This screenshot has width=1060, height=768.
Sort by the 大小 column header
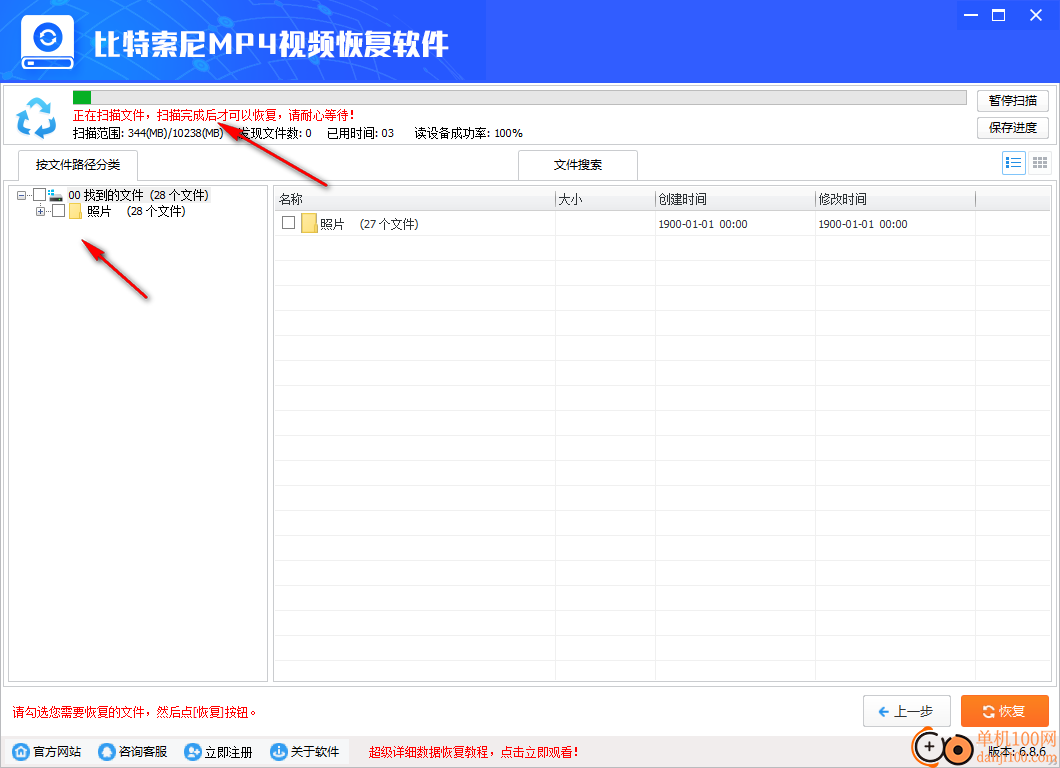pos(605,199)
